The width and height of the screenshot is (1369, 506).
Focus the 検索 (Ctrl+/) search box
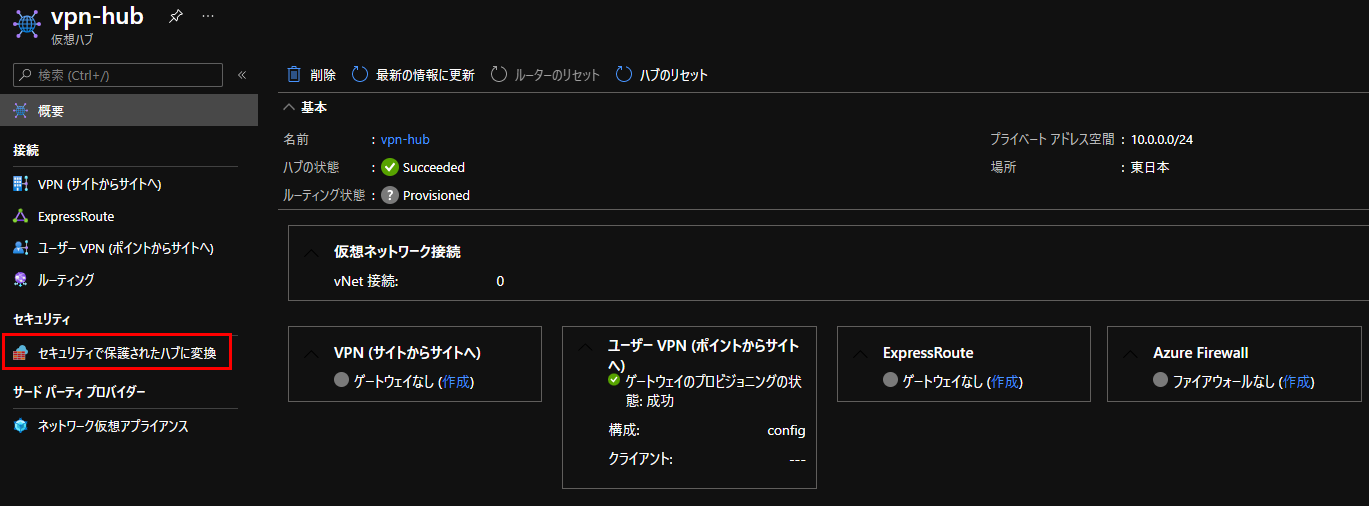tap(118, 75)
